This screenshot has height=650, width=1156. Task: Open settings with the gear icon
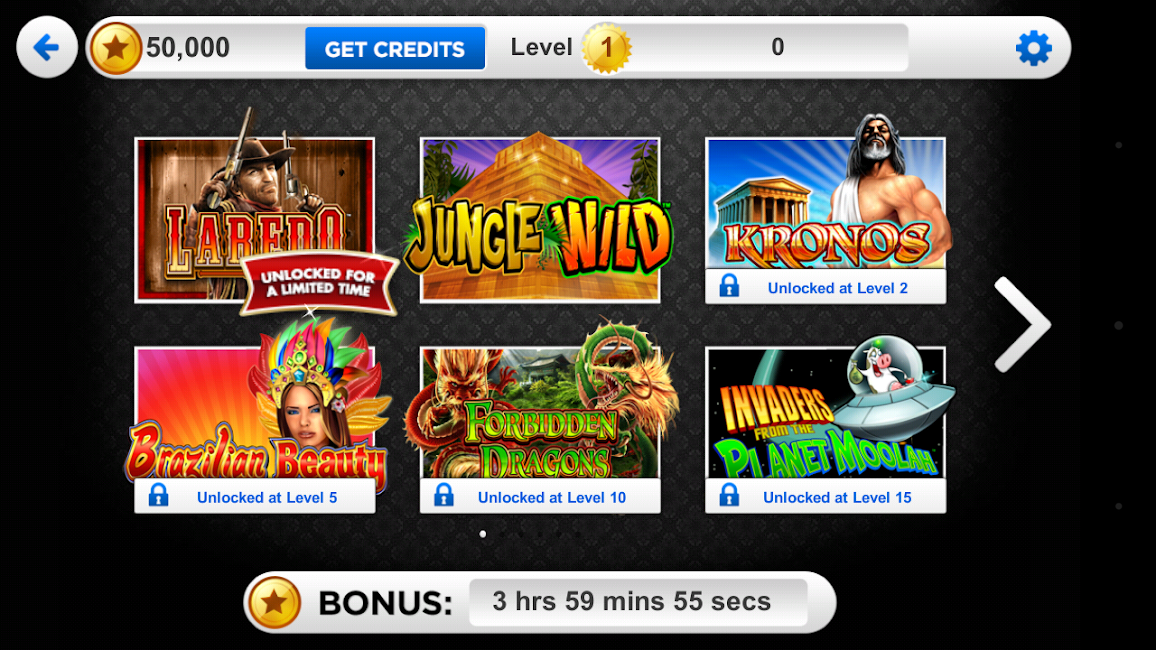click(1033, 48)
